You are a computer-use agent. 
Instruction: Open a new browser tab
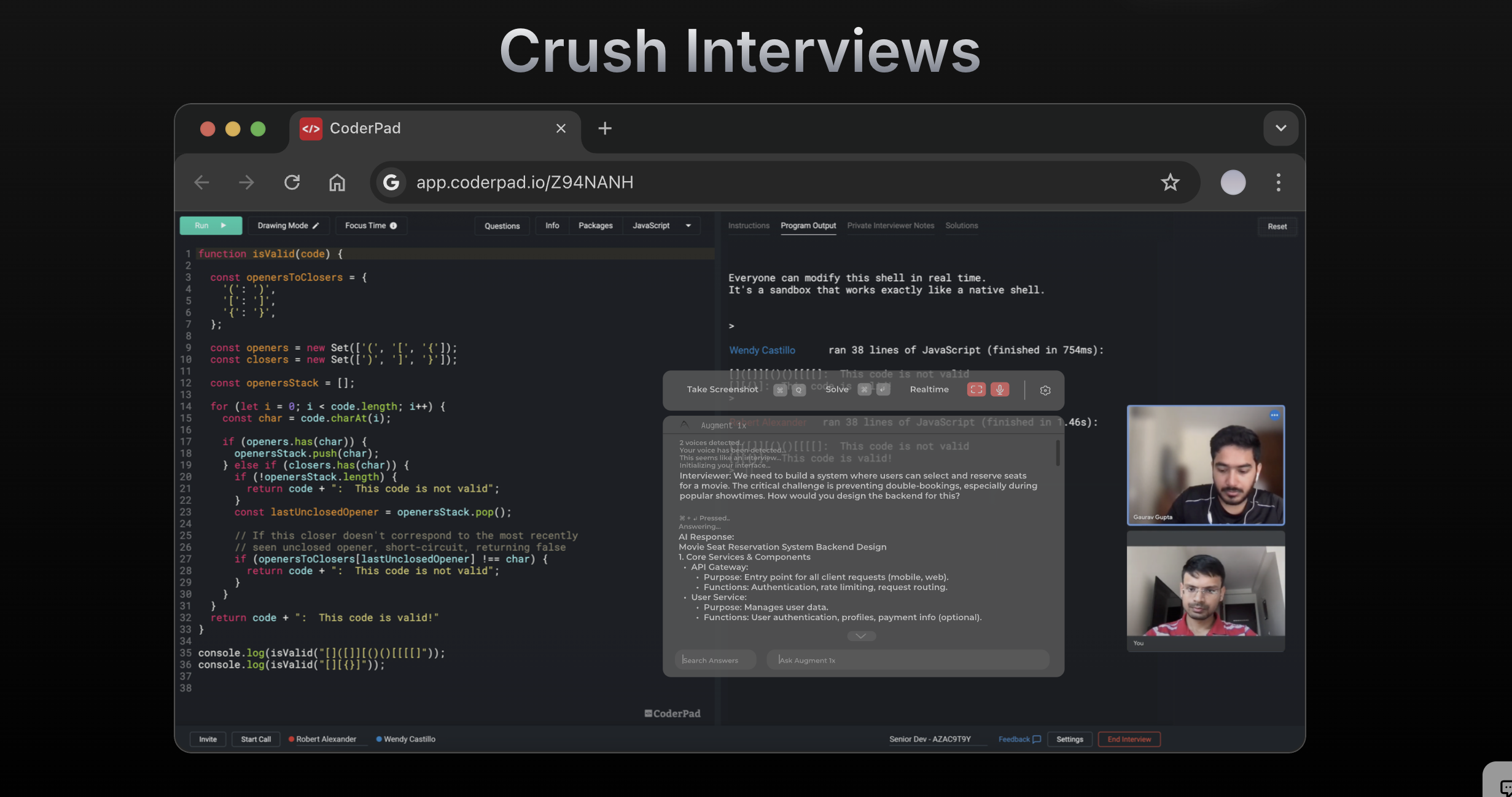click(605, 128)
